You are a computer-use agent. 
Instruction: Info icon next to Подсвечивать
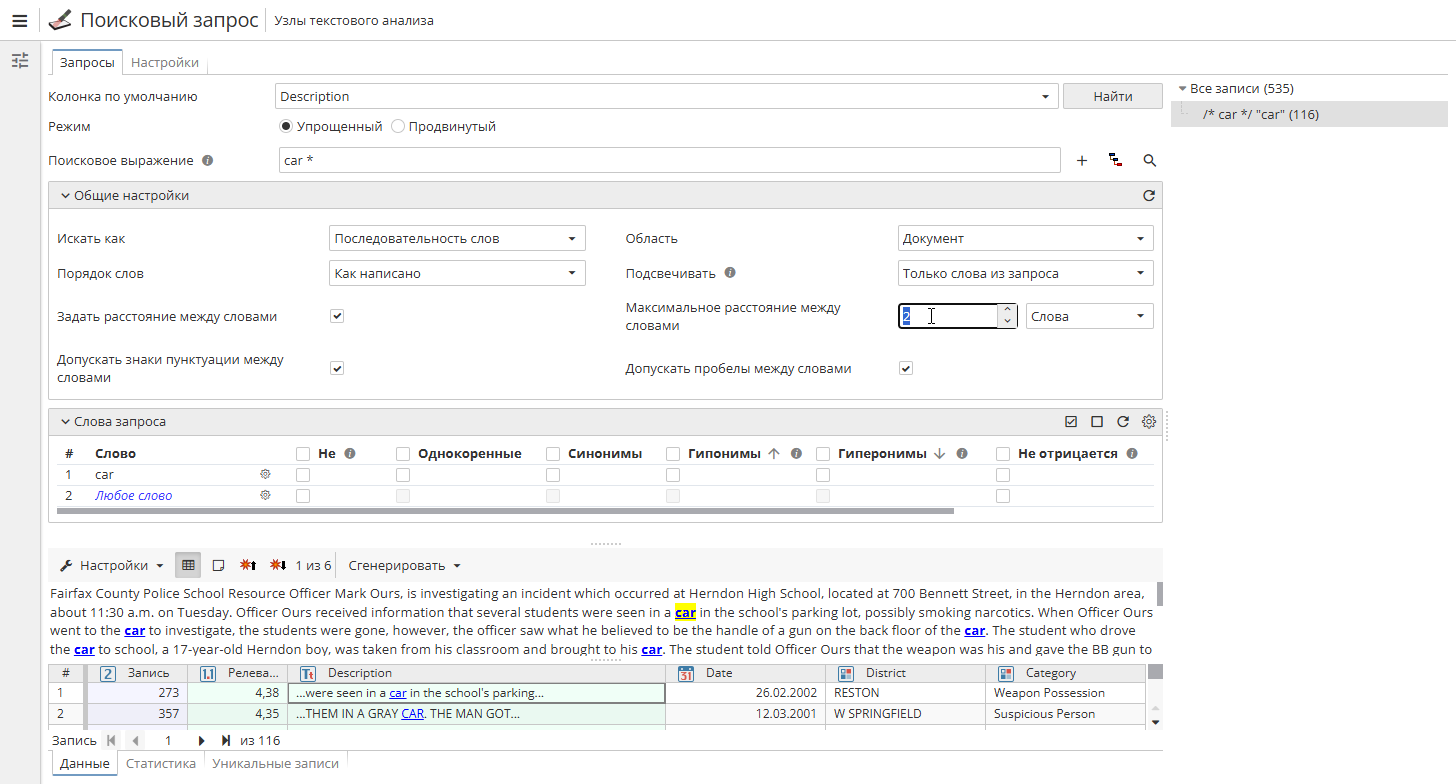pyautogui.click(x=730, y=273)
